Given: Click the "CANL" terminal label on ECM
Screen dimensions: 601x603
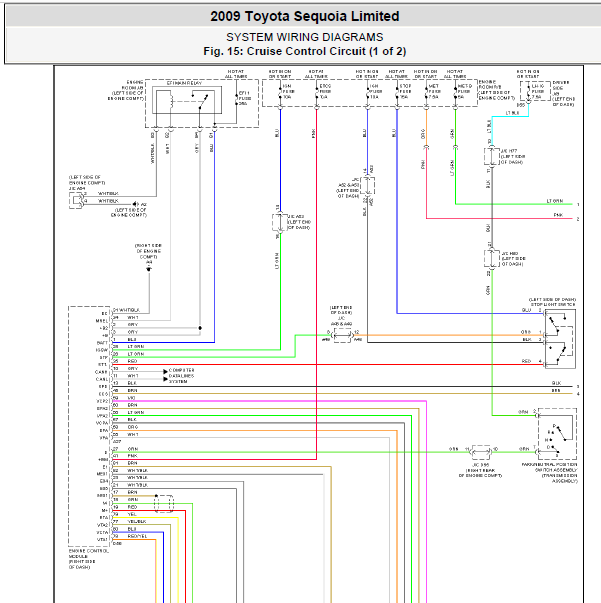Looking at the screenshot, I should [x=102, y=379].
